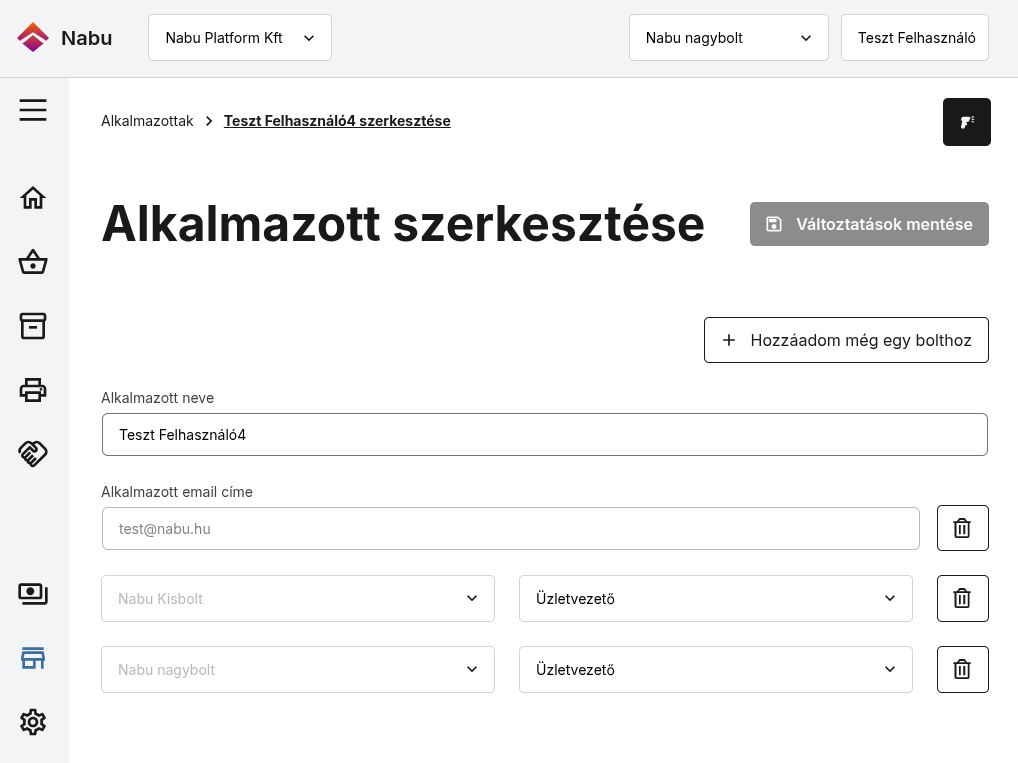Expand the Nabu nagybolt shop selector in form
1018x763 pixels.
298,669
